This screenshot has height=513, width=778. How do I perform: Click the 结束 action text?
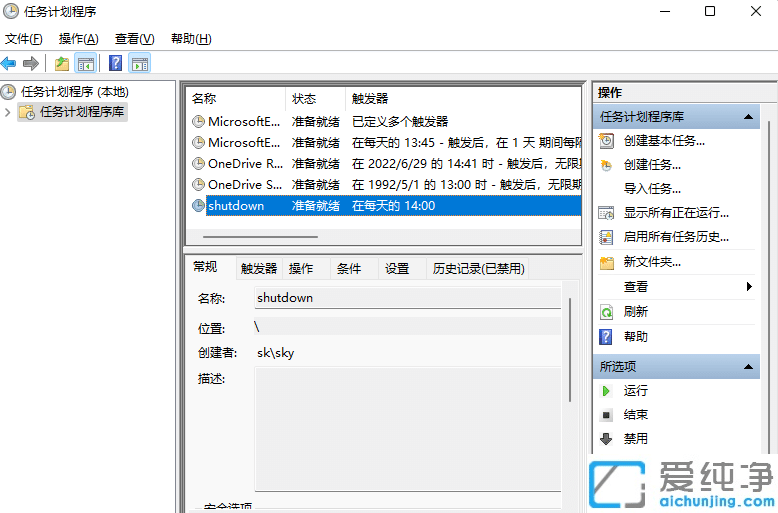tap(636, 415)
